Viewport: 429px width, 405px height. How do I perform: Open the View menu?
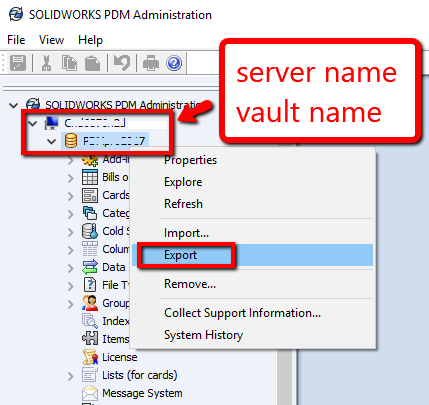pyautogui.click(x=51, y=40)
